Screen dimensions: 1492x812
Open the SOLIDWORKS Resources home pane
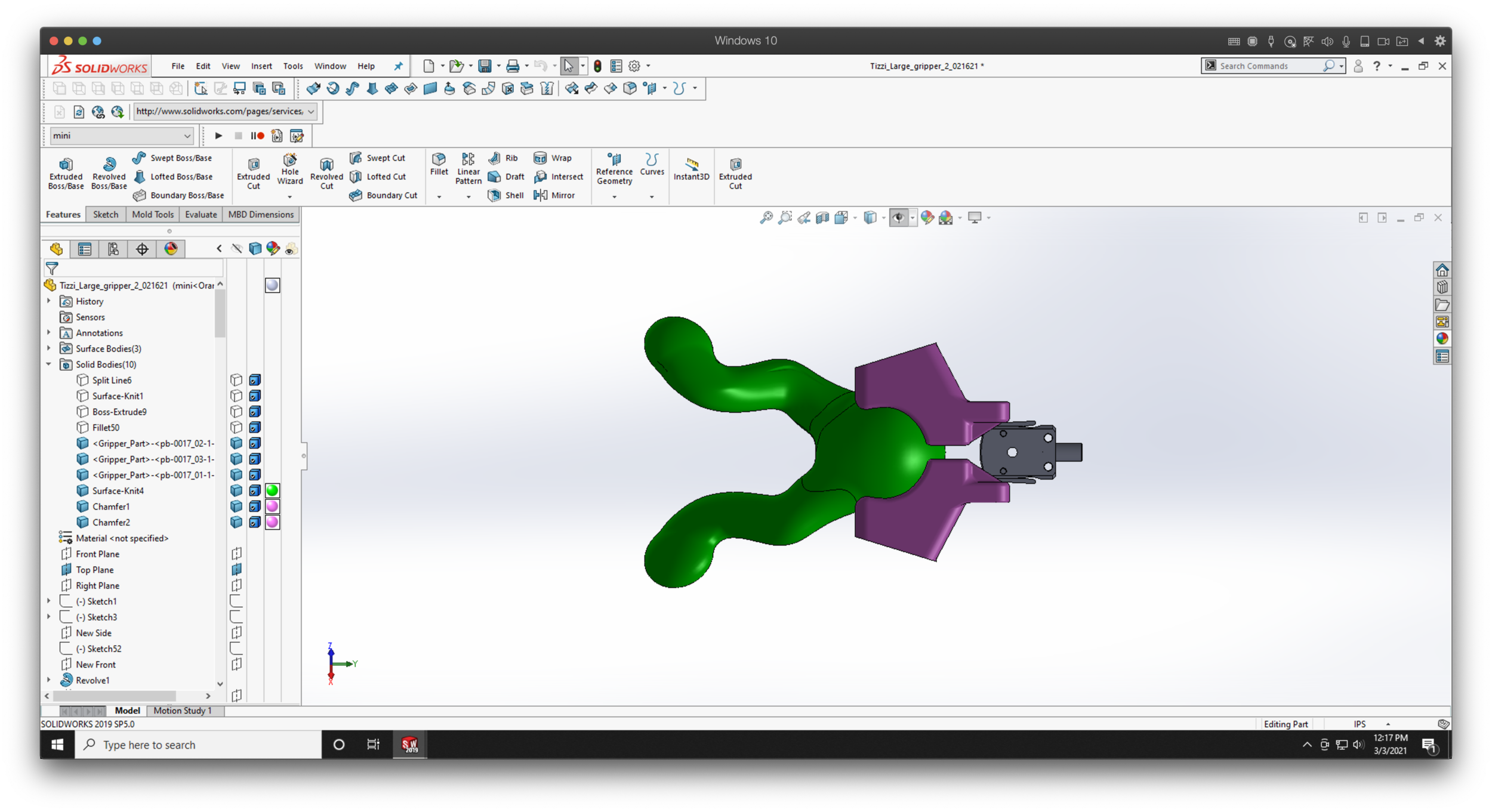click(x=1442, y=270)
